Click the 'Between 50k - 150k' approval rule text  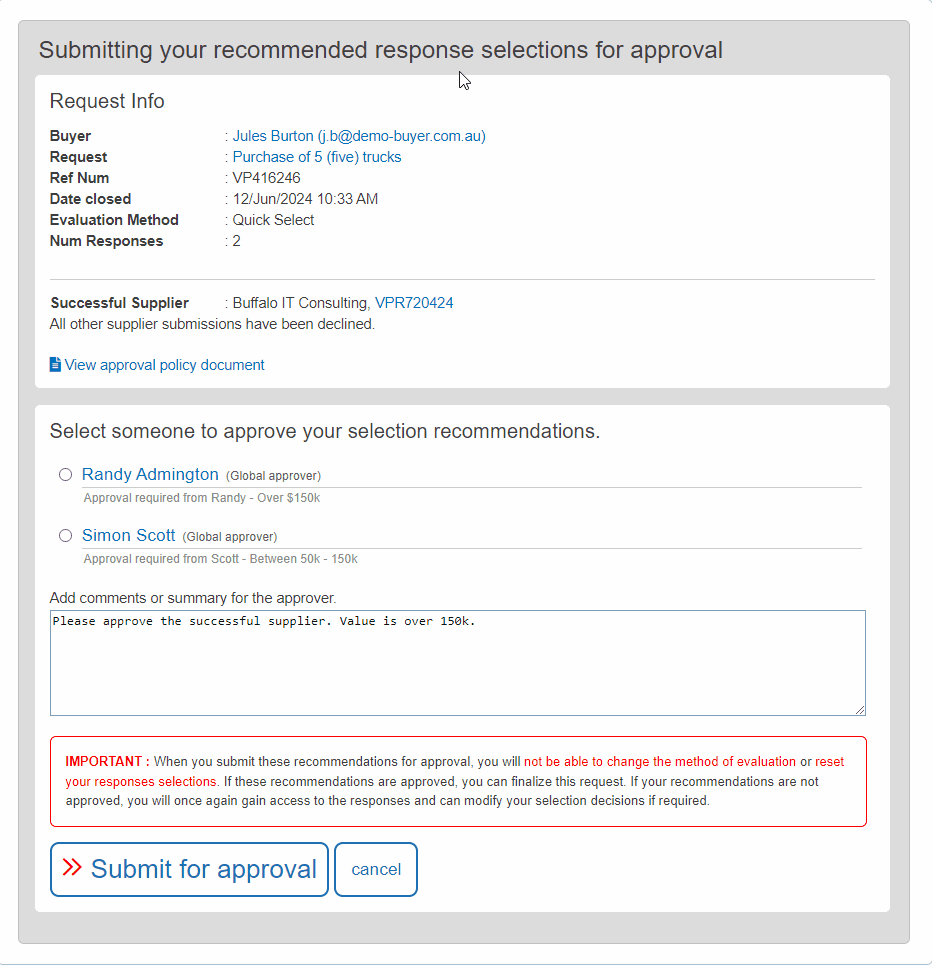pyautogui.click(x=303, y=559)
